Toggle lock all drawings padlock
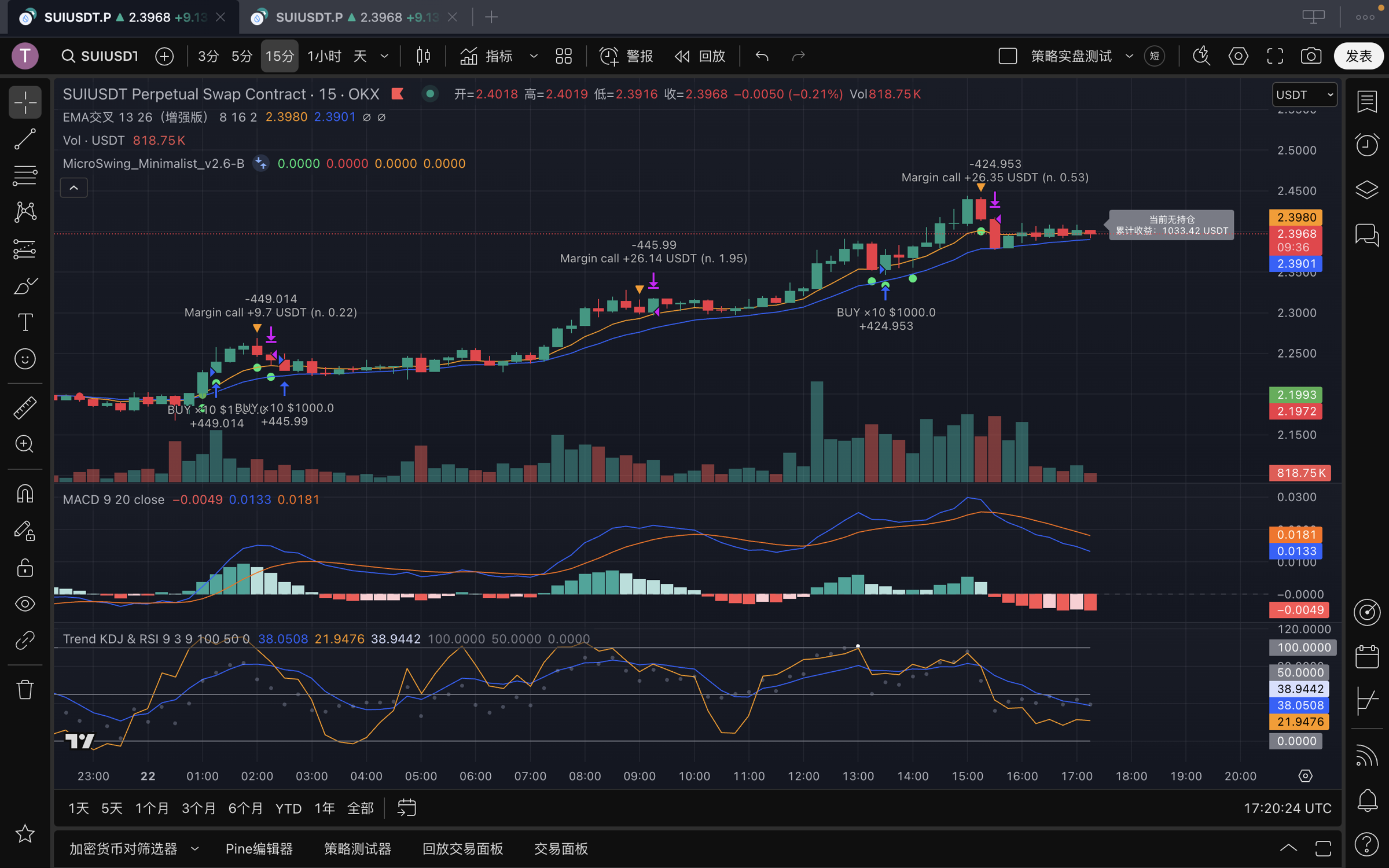1389x868 pixels. 25,568
